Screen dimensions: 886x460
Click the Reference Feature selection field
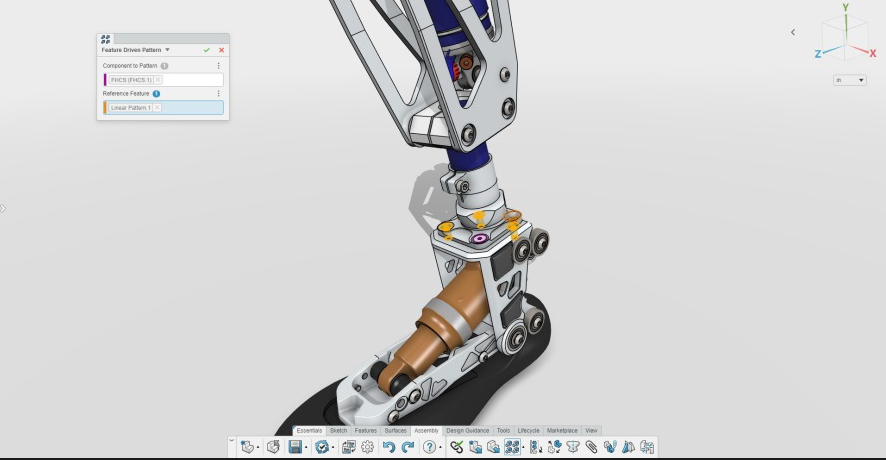(x=190, y=108)
